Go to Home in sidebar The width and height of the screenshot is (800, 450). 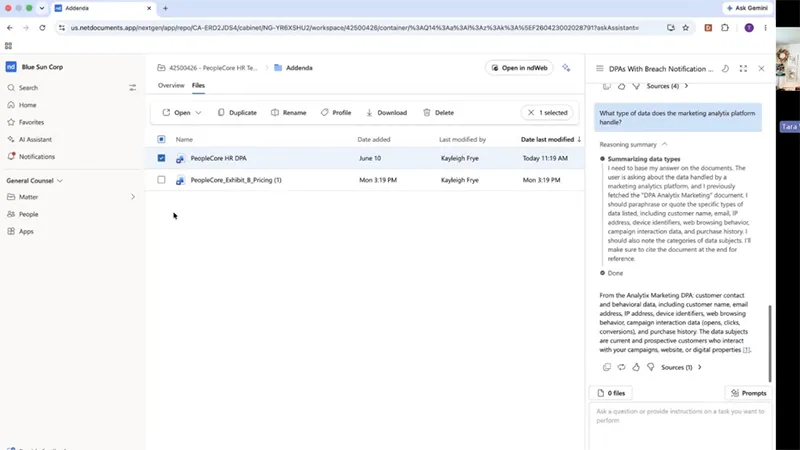coord(28,105)
